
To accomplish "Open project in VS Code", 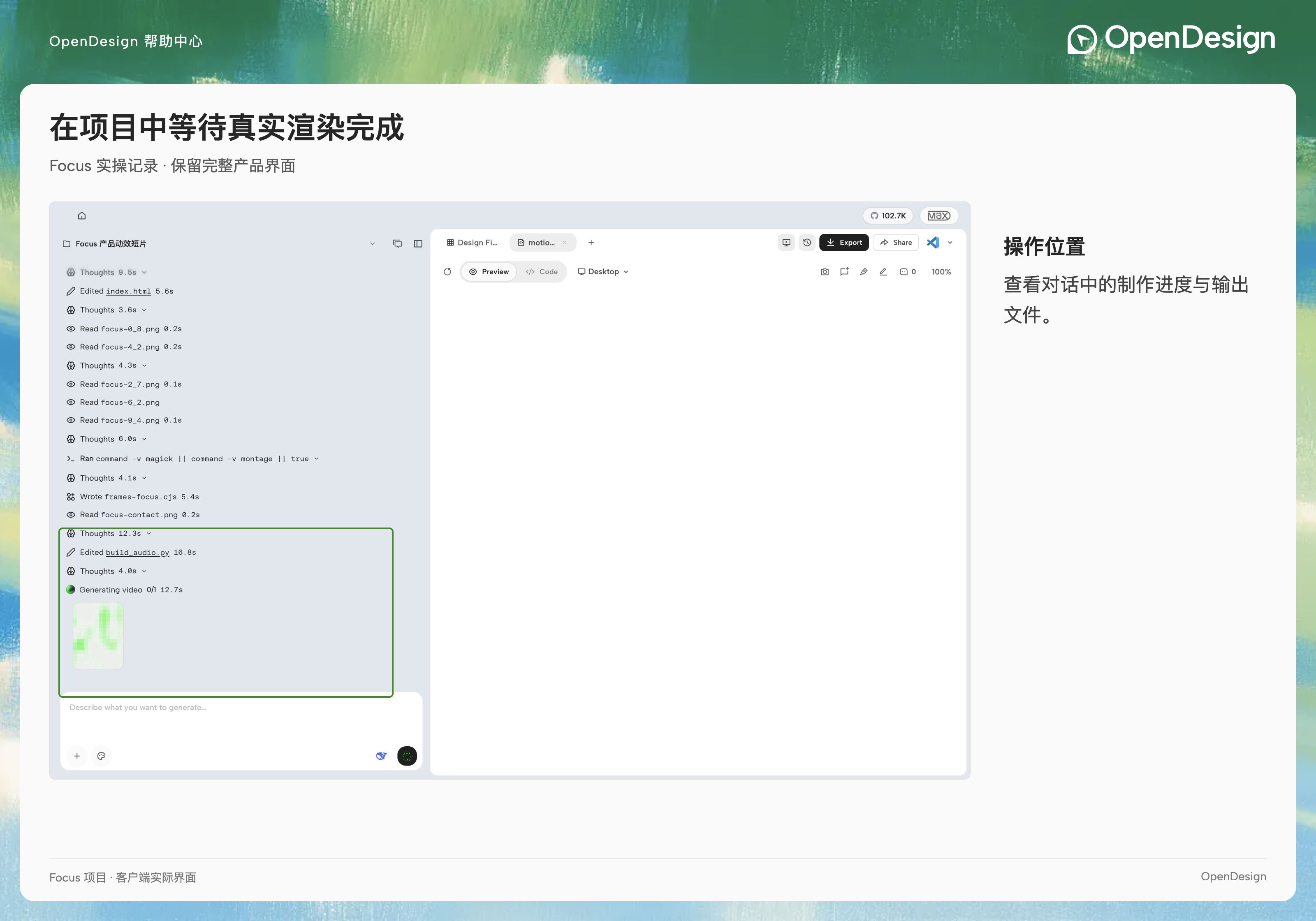I will point(933,243).
